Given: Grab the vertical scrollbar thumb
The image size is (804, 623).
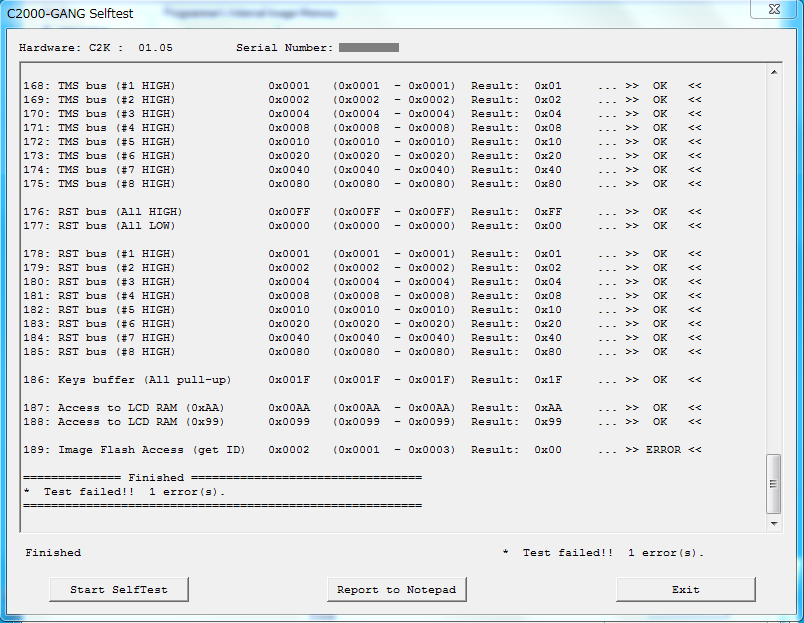Looking at the screenshot, I should (x=774, y=484).
